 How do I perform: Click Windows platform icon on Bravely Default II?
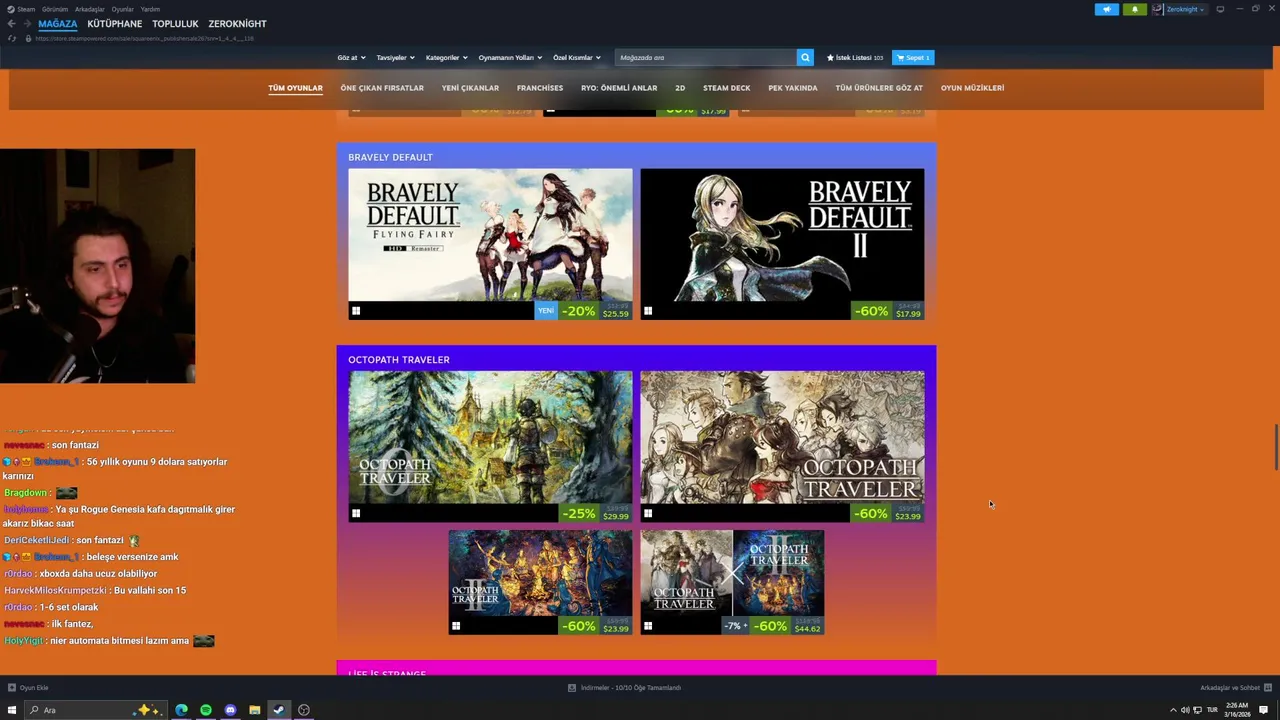[x=648, y=311]
